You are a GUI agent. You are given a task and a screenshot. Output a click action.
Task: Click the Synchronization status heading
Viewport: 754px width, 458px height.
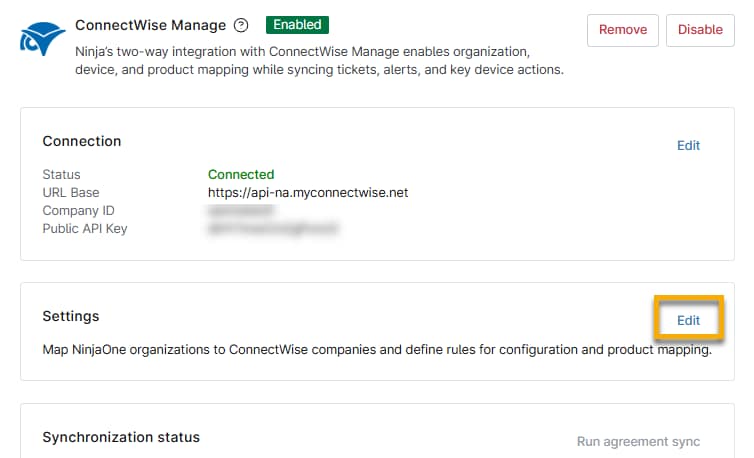point(121,437)
